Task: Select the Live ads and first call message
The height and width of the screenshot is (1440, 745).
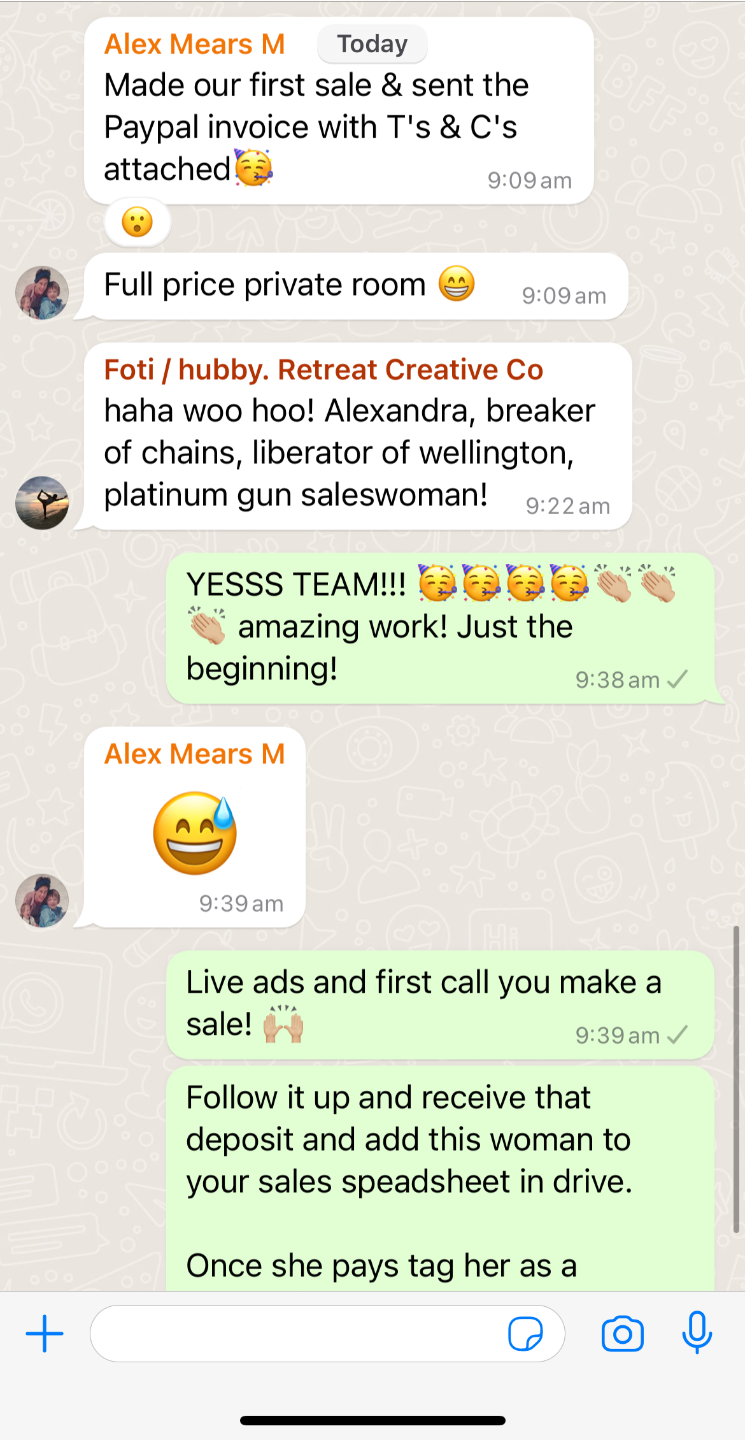Action: pyautogui.click(x=440, y=1004)
